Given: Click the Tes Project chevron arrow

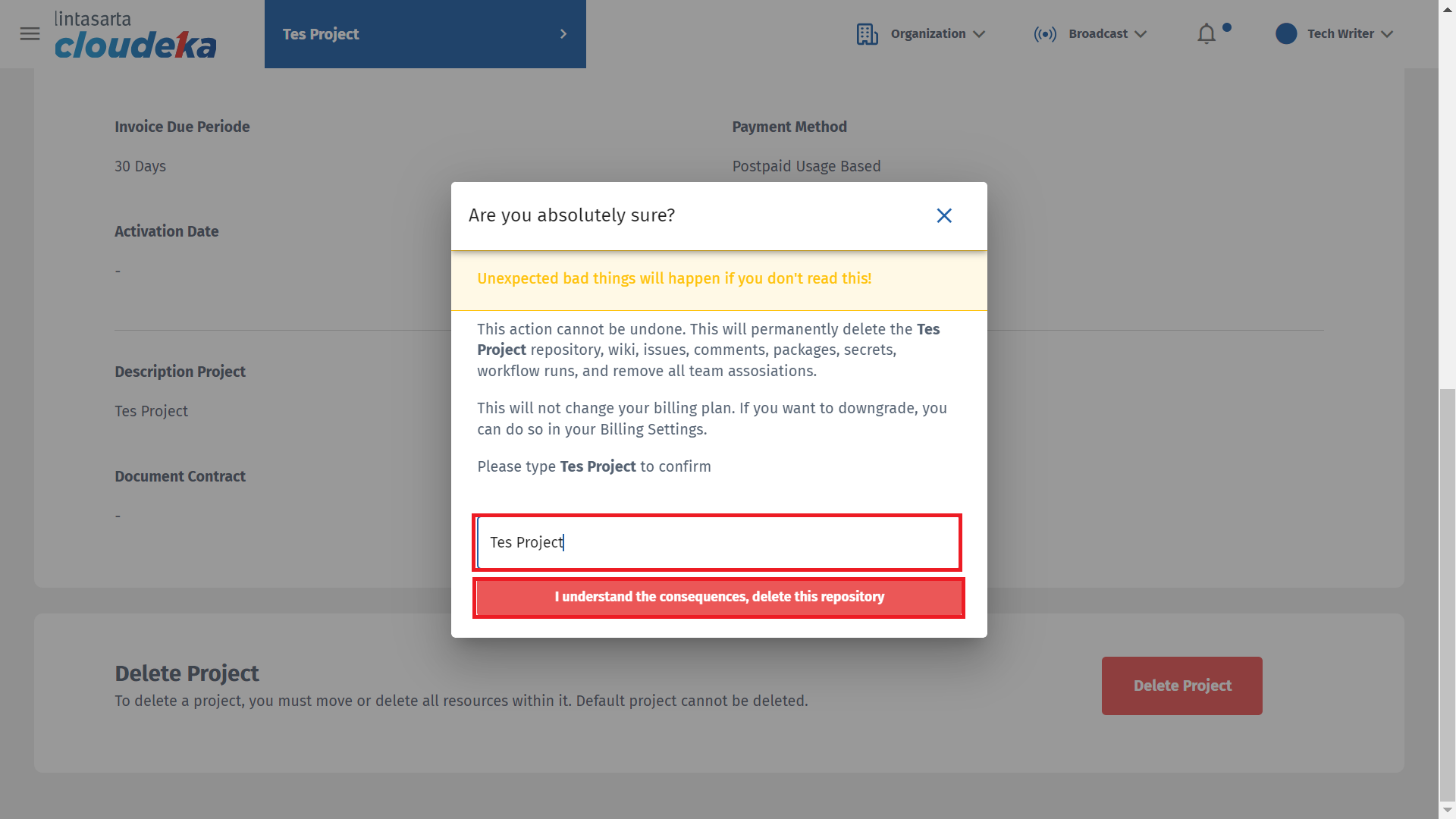Looking at the screenshot, I should (x=563, y=34).
